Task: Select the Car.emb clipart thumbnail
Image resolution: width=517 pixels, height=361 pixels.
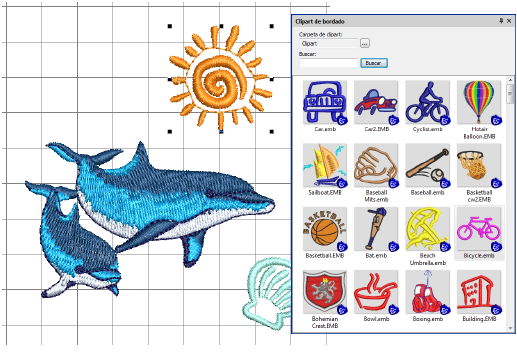Action: tap(325, 102)
